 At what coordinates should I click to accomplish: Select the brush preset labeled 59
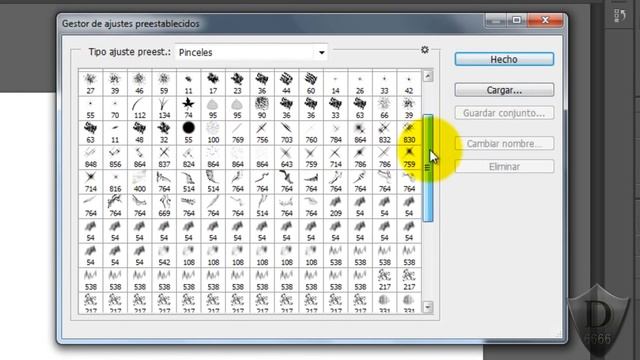click(x=164, y=84)
